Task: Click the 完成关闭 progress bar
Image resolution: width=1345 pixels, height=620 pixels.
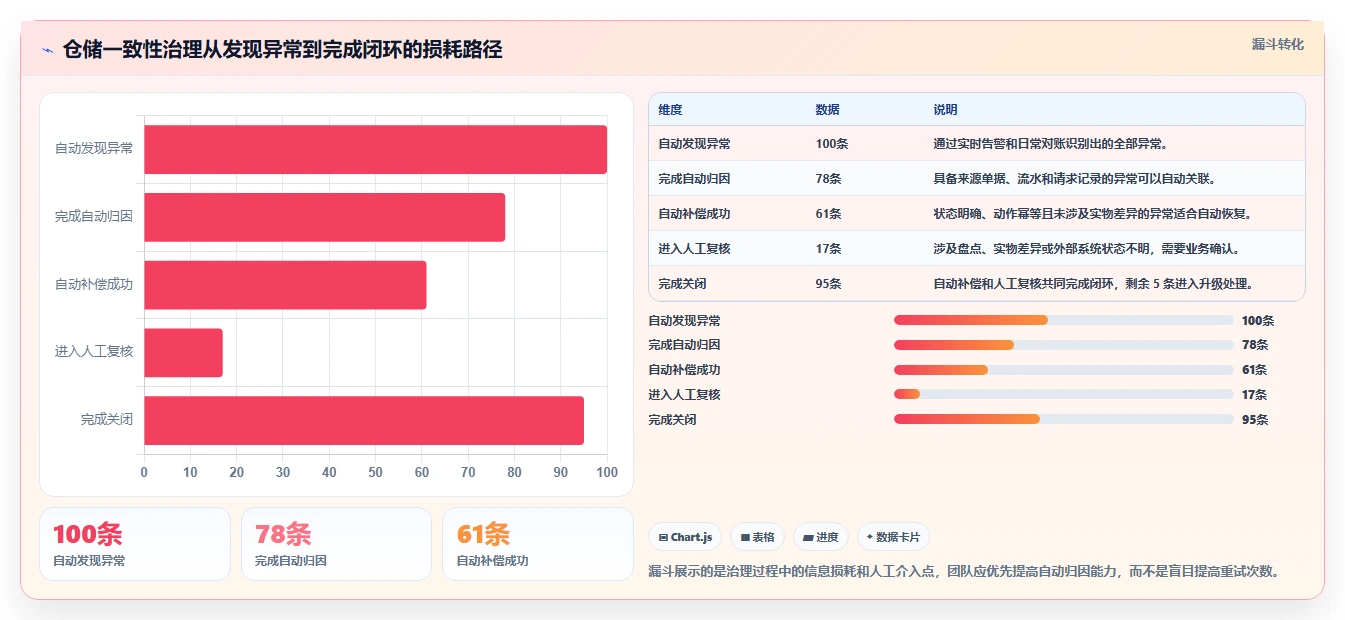Action: [x=1064, y=419]
